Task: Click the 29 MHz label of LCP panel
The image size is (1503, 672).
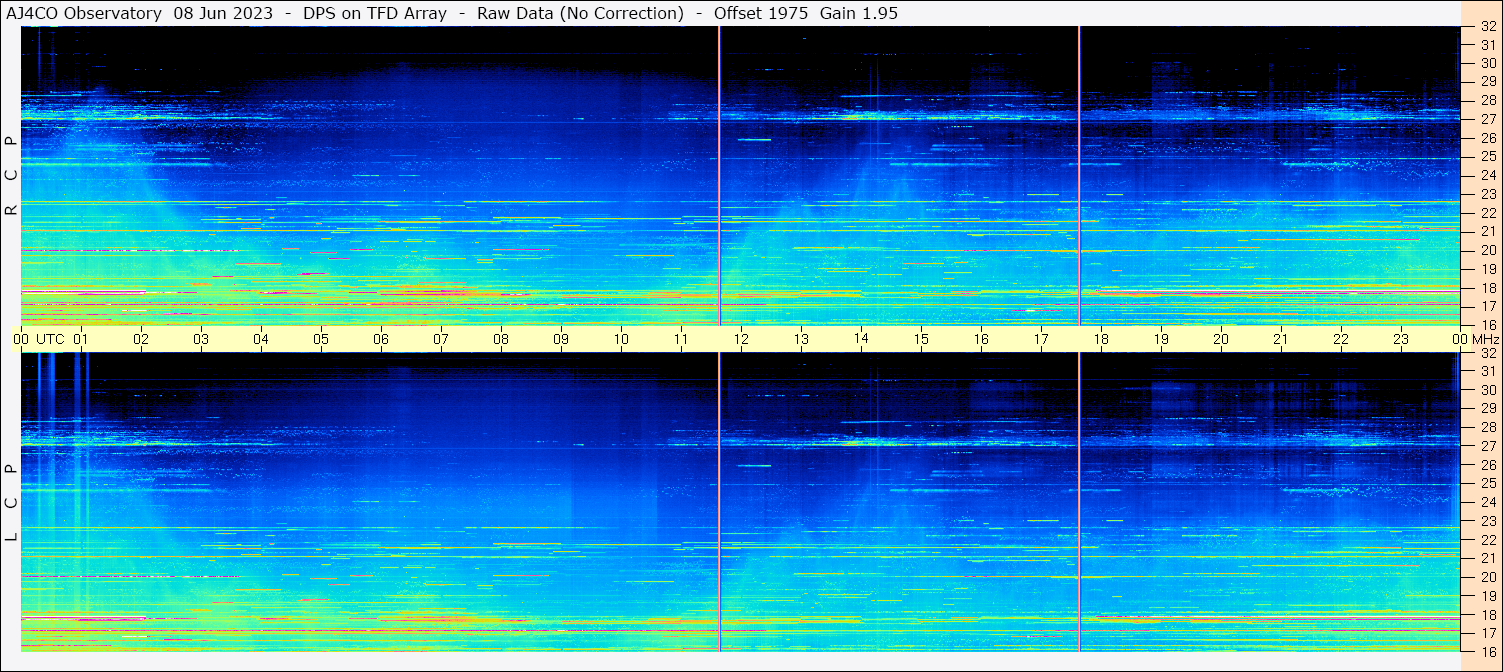Action: (x=1488, y=409)
